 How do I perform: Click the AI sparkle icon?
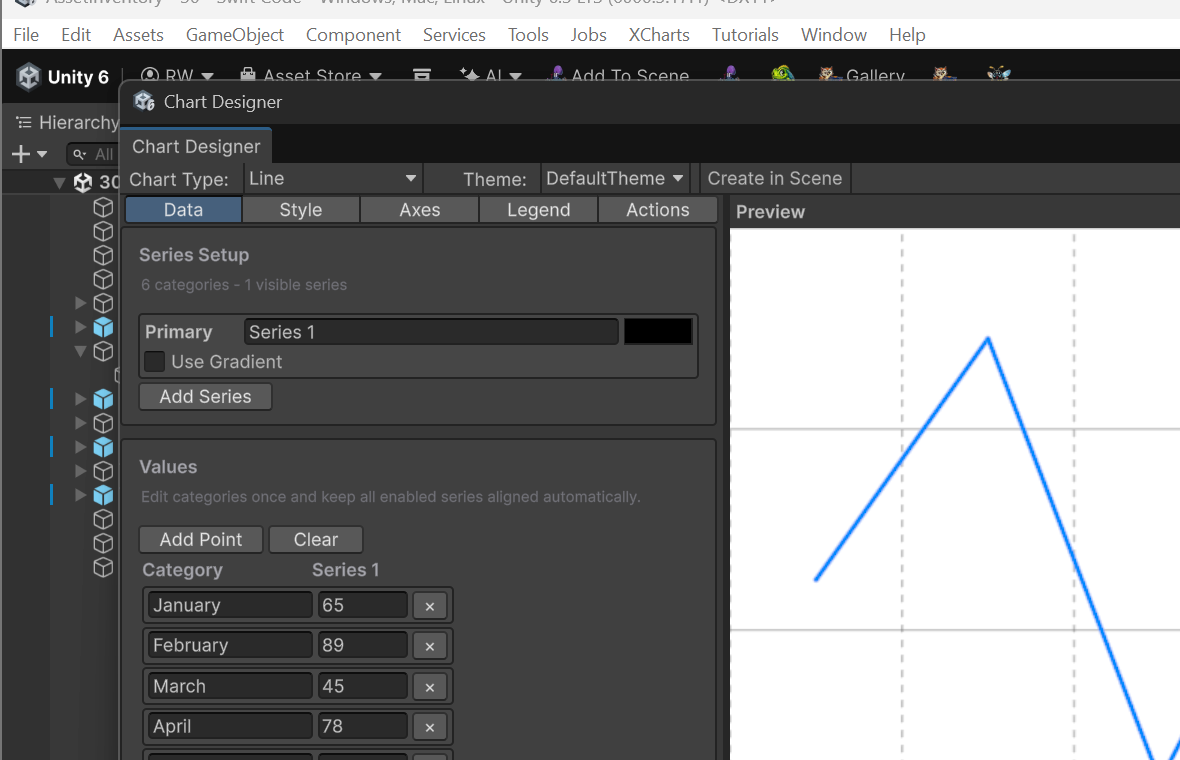coord(470,75)
